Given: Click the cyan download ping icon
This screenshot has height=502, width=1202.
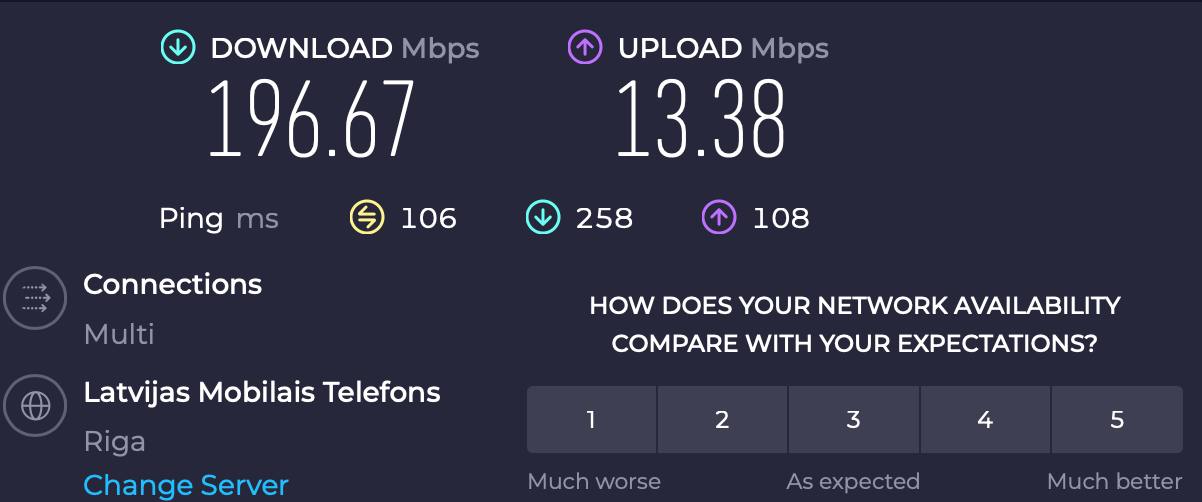Looking at the screenshot, I should (x=542, y=217).
